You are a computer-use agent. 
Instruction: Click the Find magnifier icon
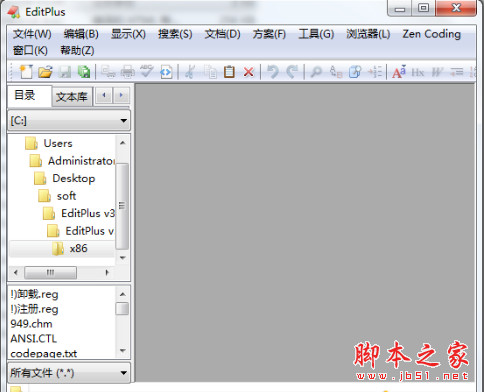click(x=316, y=72)
